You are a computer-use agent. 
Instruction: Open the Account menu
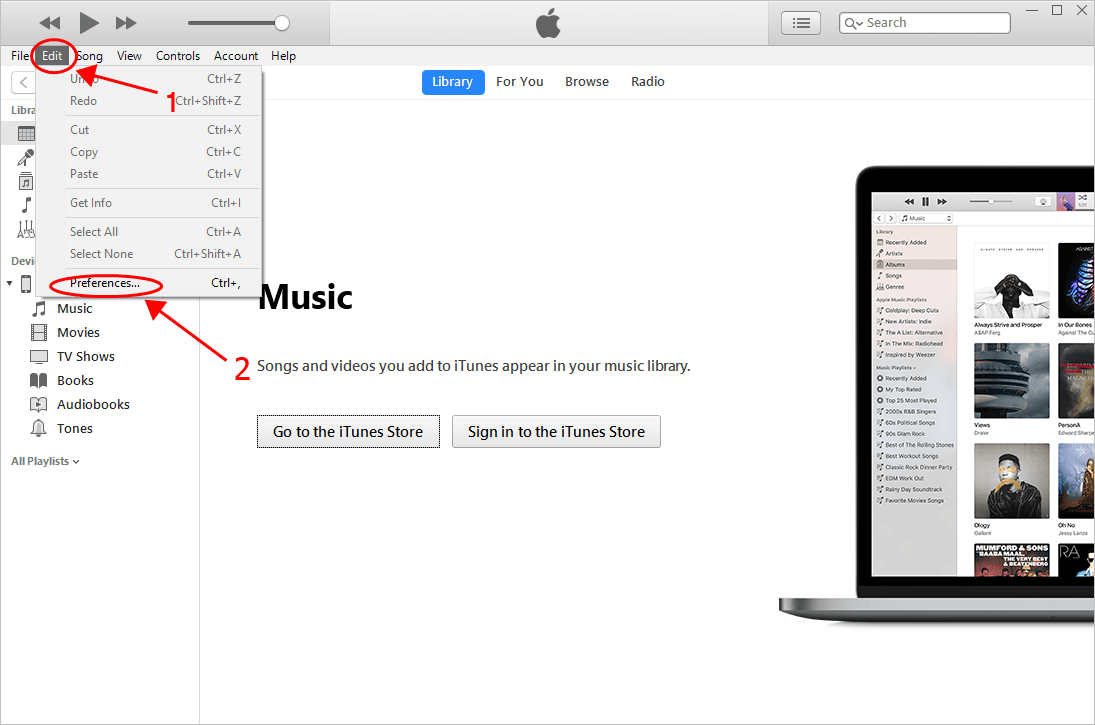(235, 56)
